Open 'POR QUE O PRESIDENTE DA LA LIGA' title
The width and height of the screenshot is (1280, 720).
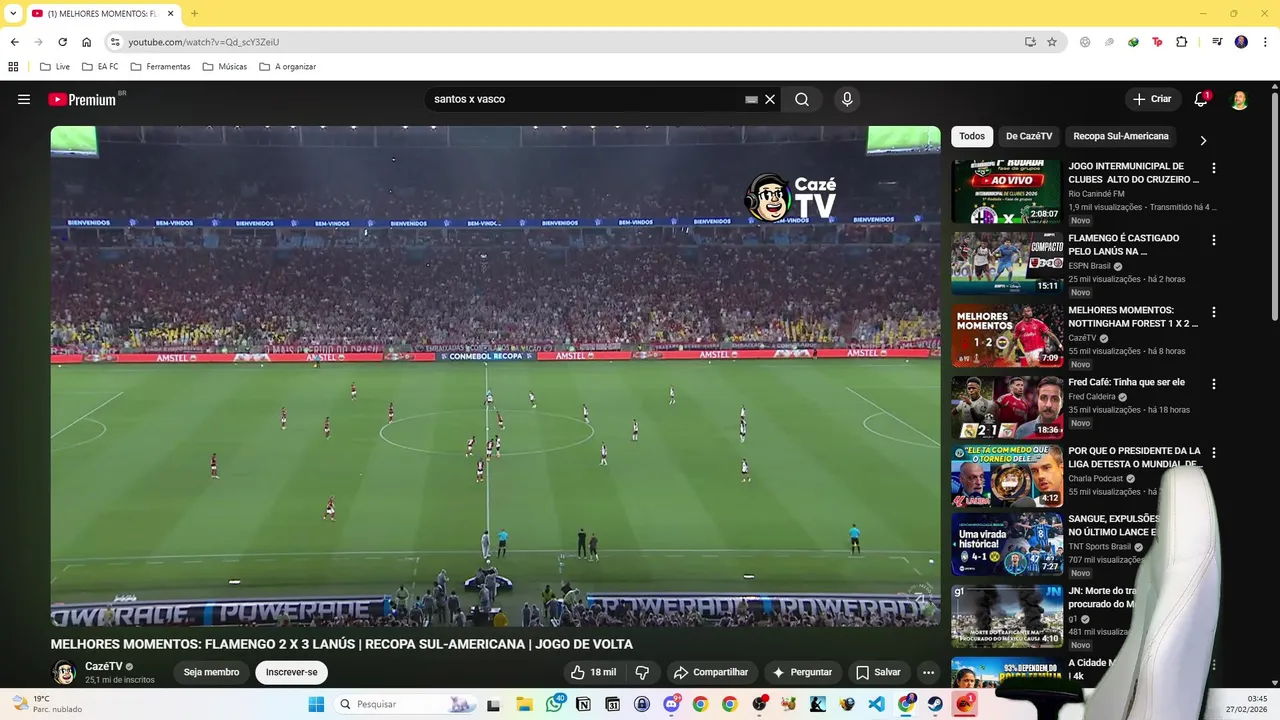(1134, 457)
